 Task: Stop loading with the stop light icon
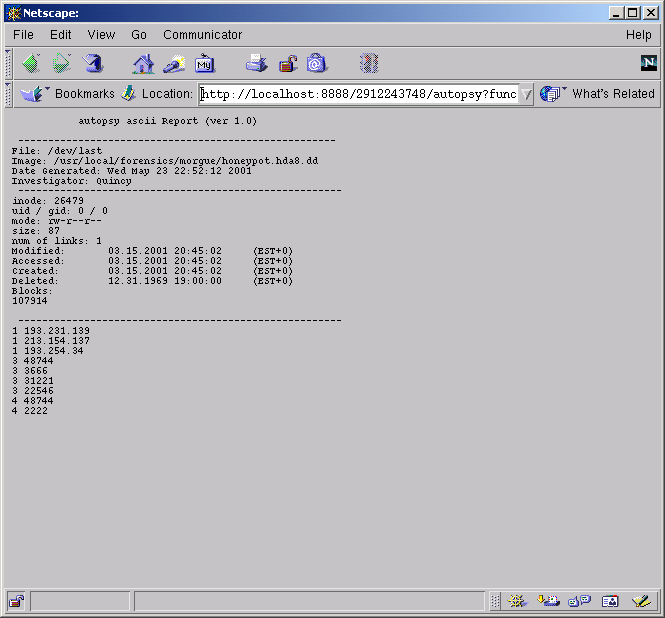pyautogui.click(x=369, y=64)
